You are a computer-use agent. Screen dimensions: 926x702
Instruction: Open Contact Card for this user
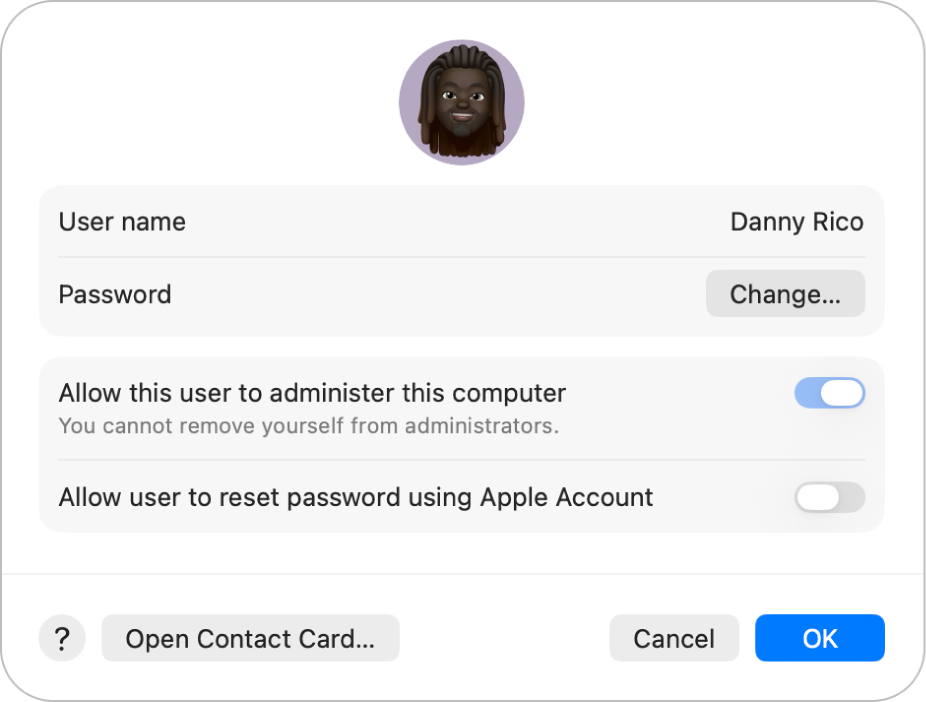(250, 638)
